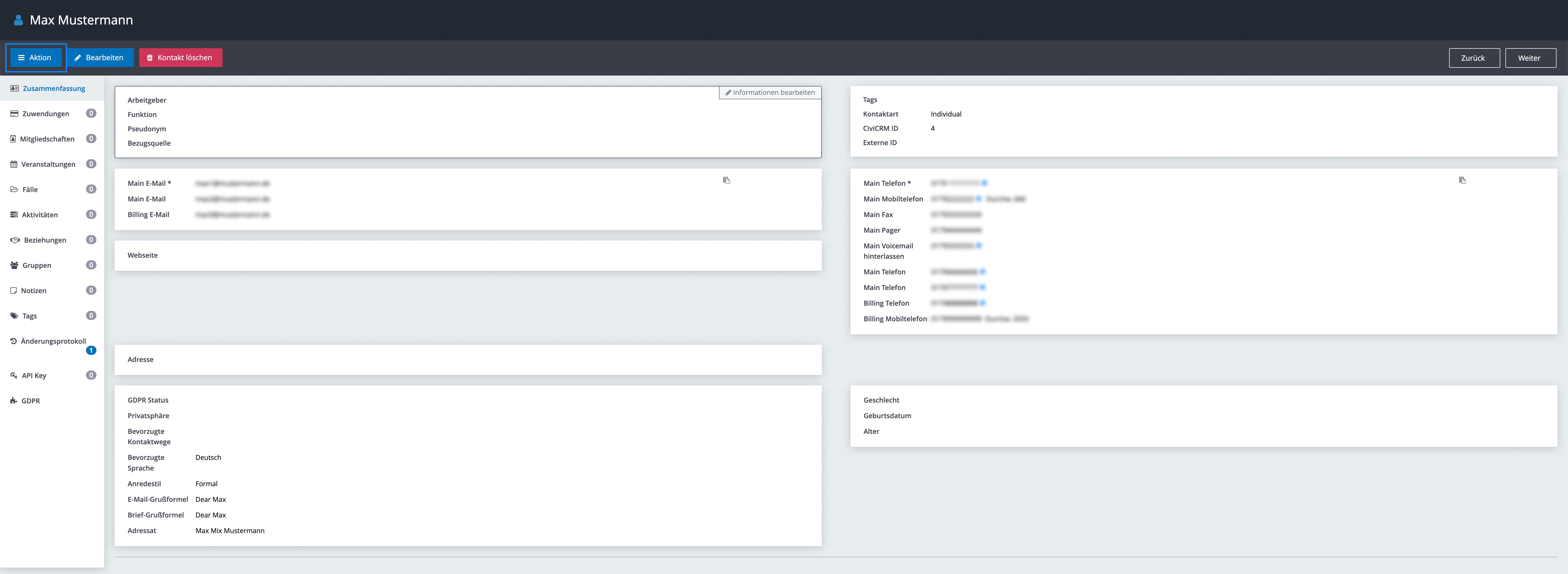Viewport: 1568px width, 574px height.
Task: Click the Anredestil value Formal
Action: [x=206, y=484]
